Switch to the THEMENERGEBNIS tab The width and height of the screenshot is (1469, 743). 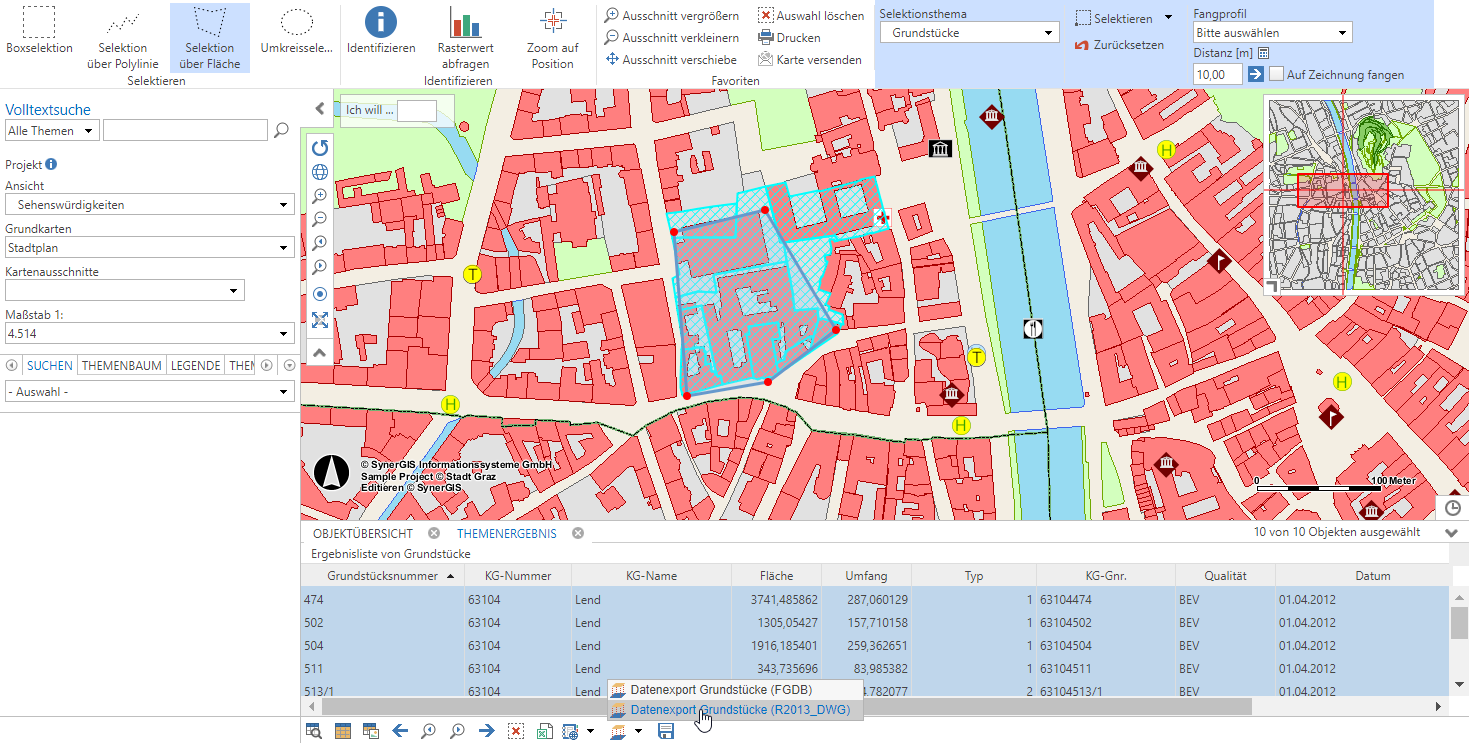[x=506, y=533]
